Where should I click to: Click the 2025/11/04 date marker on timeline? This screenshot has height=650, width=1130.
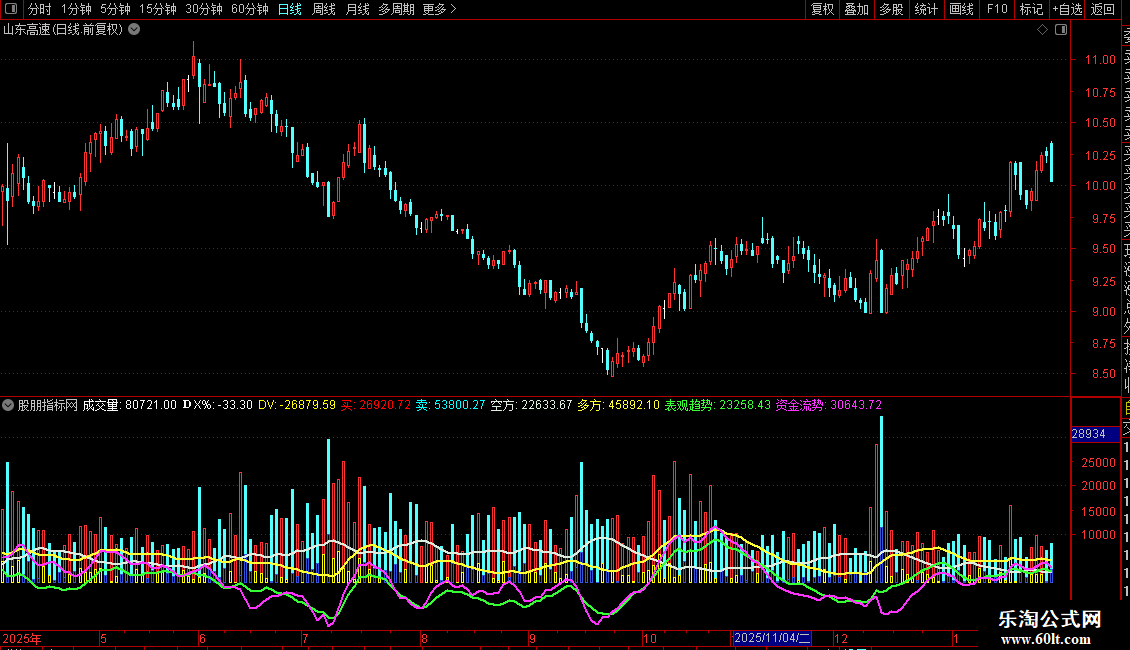tap(773, 638)
